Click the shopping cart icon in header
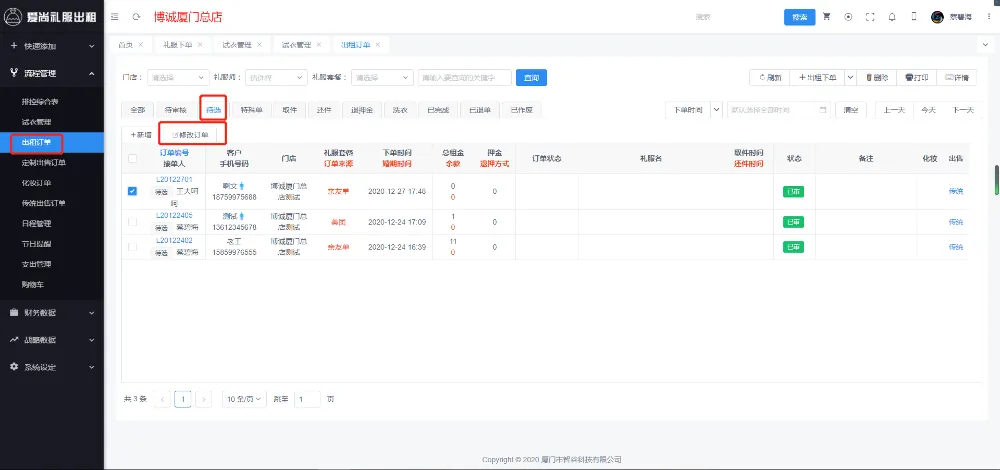 pyautogui.click(x=827, y=17)
